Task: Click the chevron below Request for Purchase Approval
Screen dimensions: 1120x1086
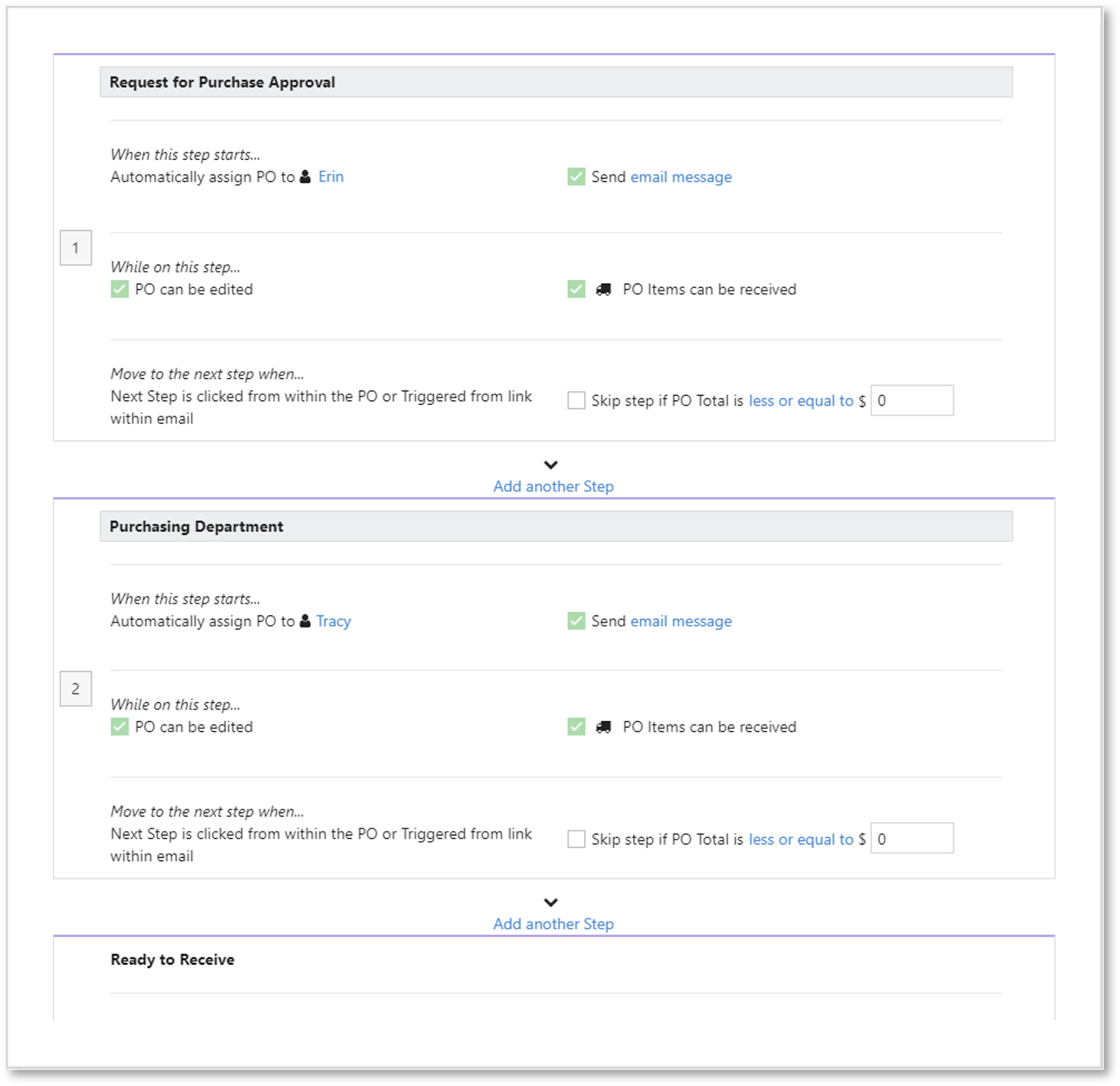Action: (x=551, y=465)
